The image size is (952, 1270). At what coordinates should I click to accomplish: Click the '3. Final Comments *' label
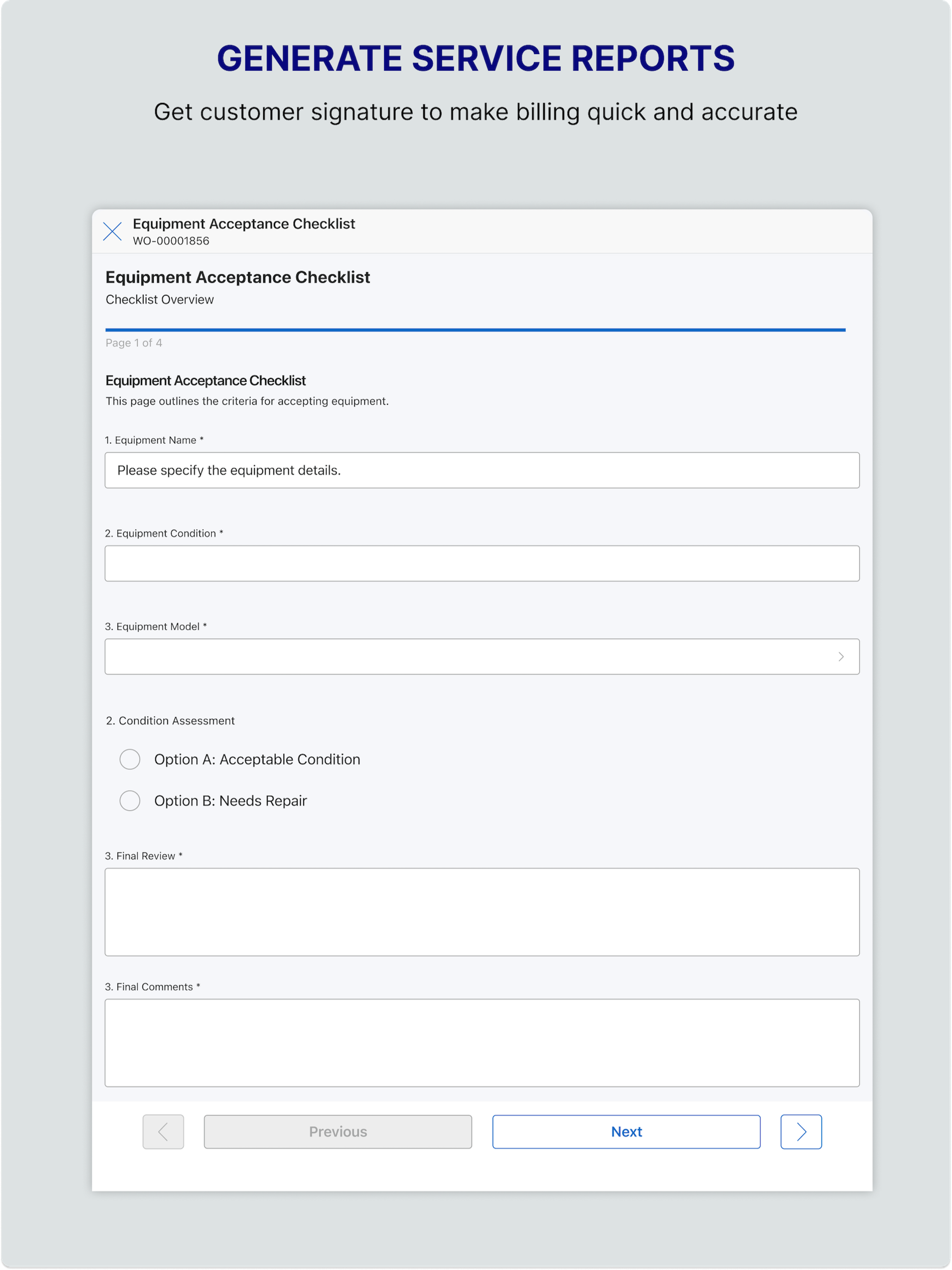pyautogui.click(x=153, y=986)
